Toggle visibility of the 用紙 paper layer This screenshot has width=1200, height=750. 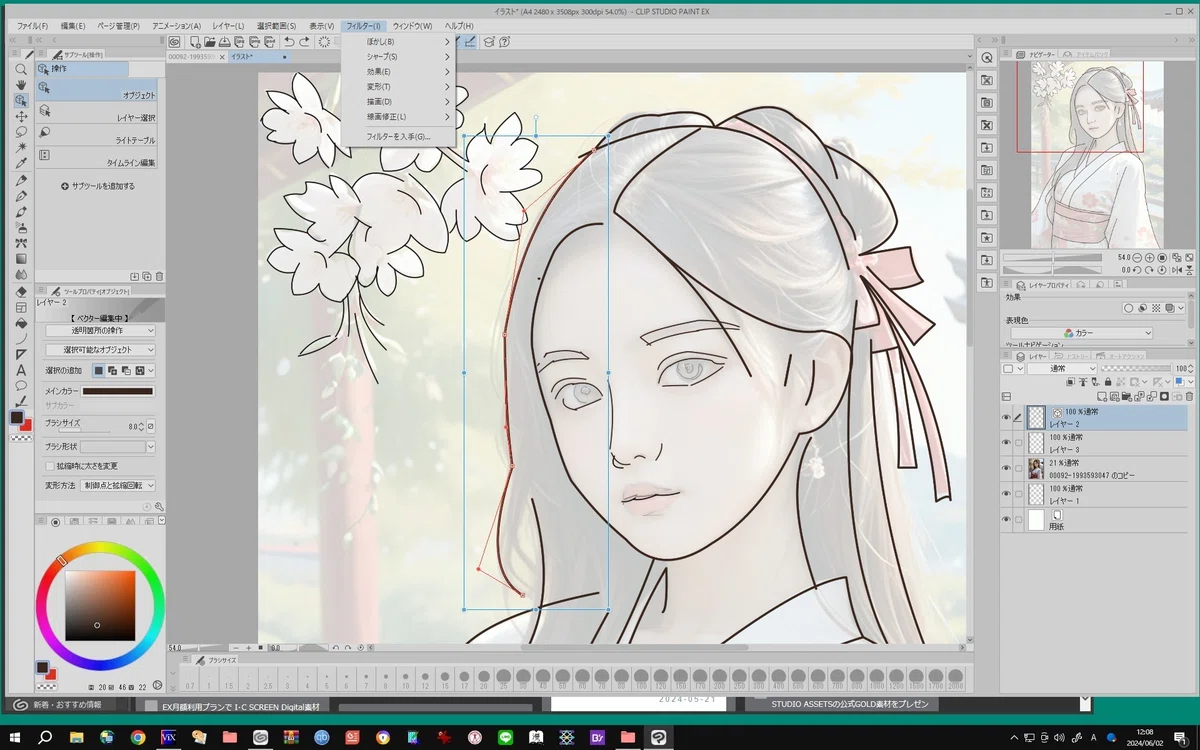click(x=1006, y=520)
